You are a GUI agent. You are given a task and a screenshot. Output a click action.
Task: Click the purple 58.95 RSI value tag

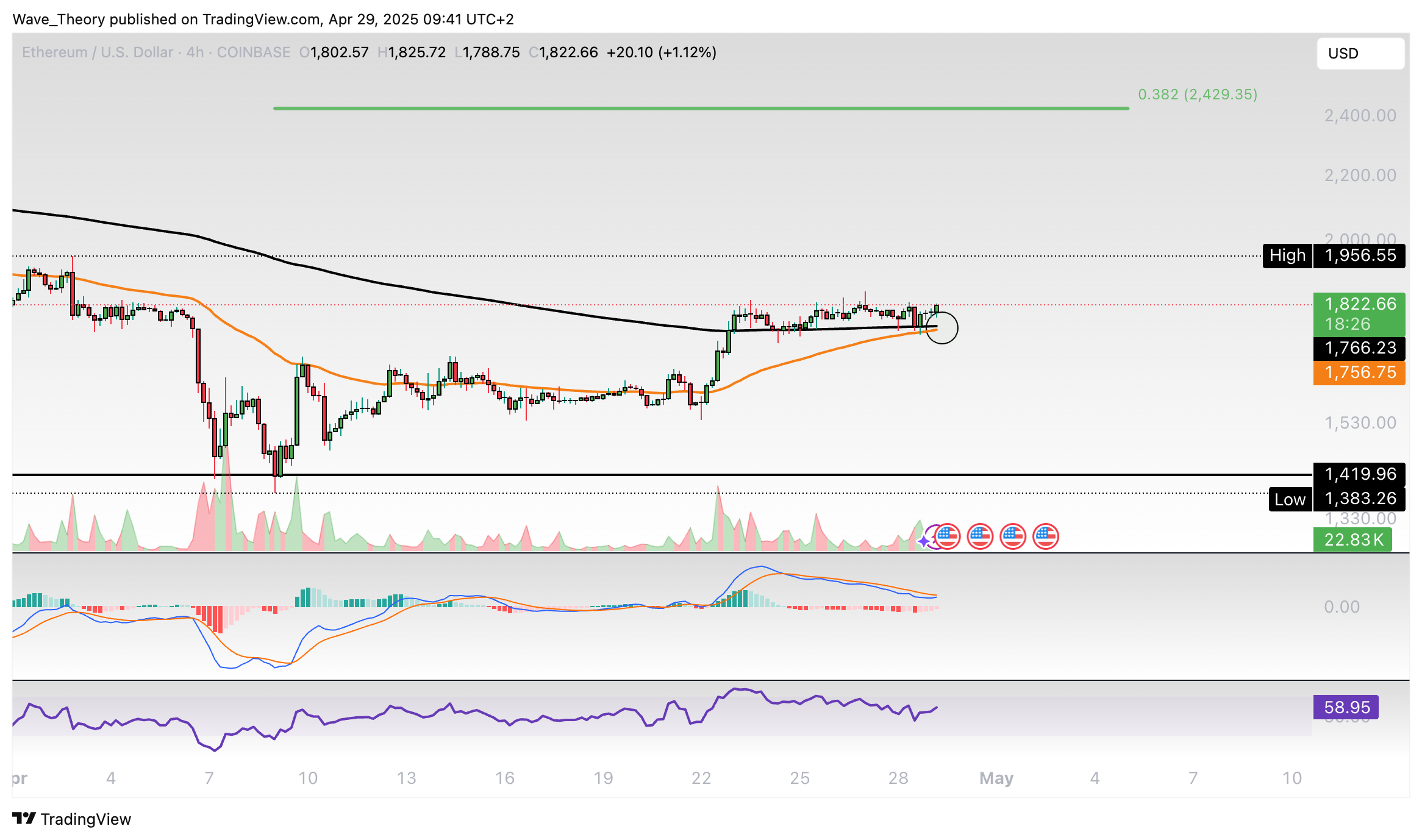coord(1346,707)
